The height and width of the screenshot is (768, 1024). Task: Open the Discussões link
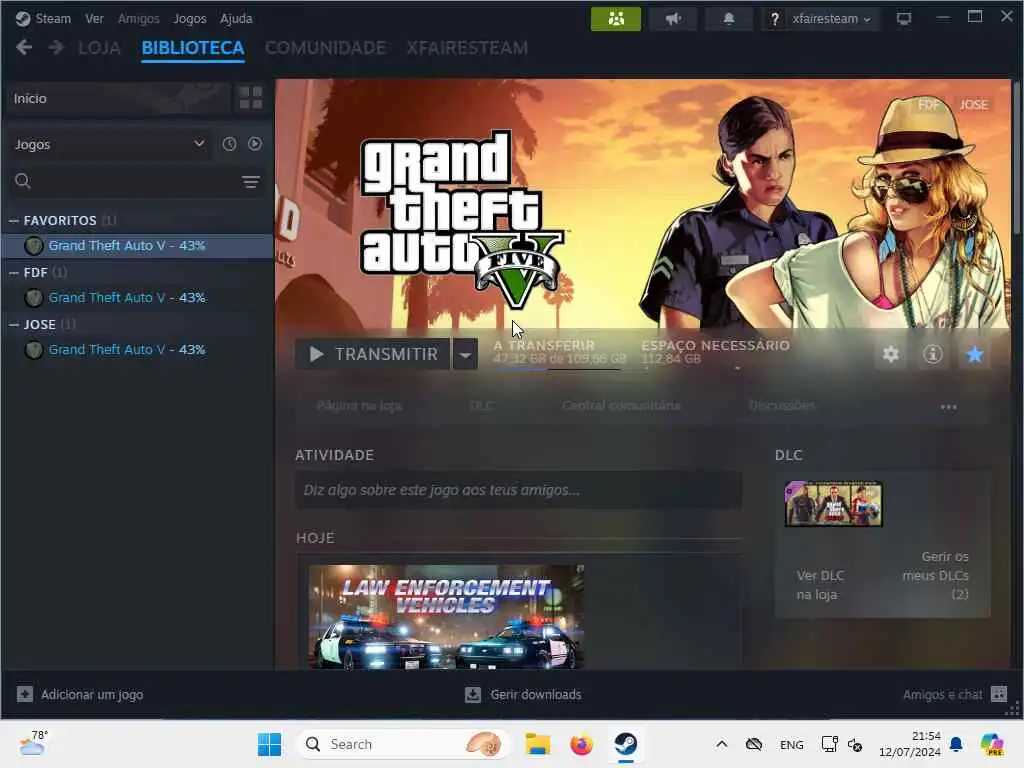pos(782,406)
